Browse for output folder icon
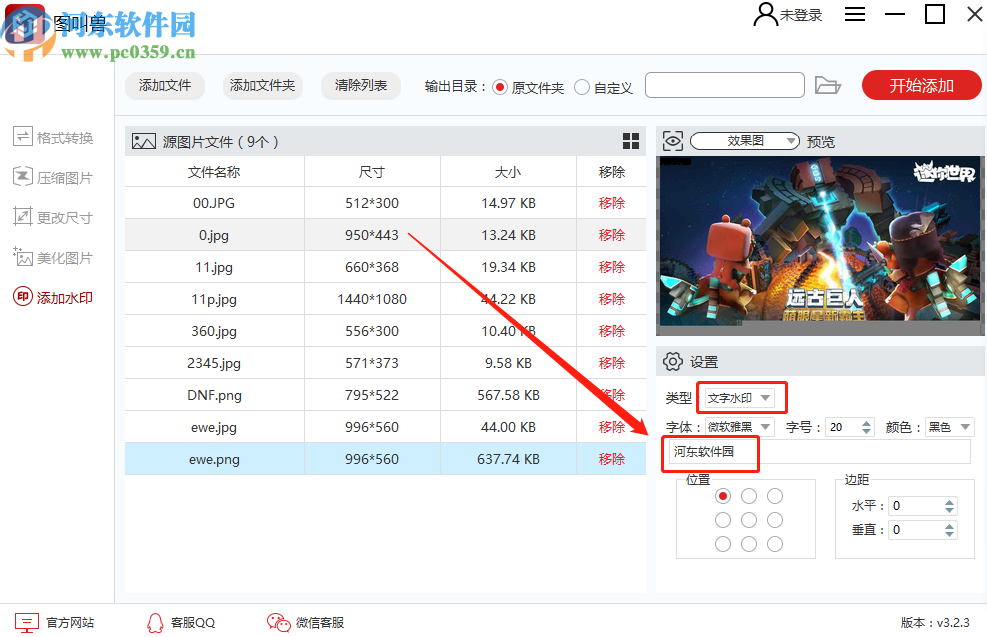Screen dimensions: 987x637 tap(828, 85)
